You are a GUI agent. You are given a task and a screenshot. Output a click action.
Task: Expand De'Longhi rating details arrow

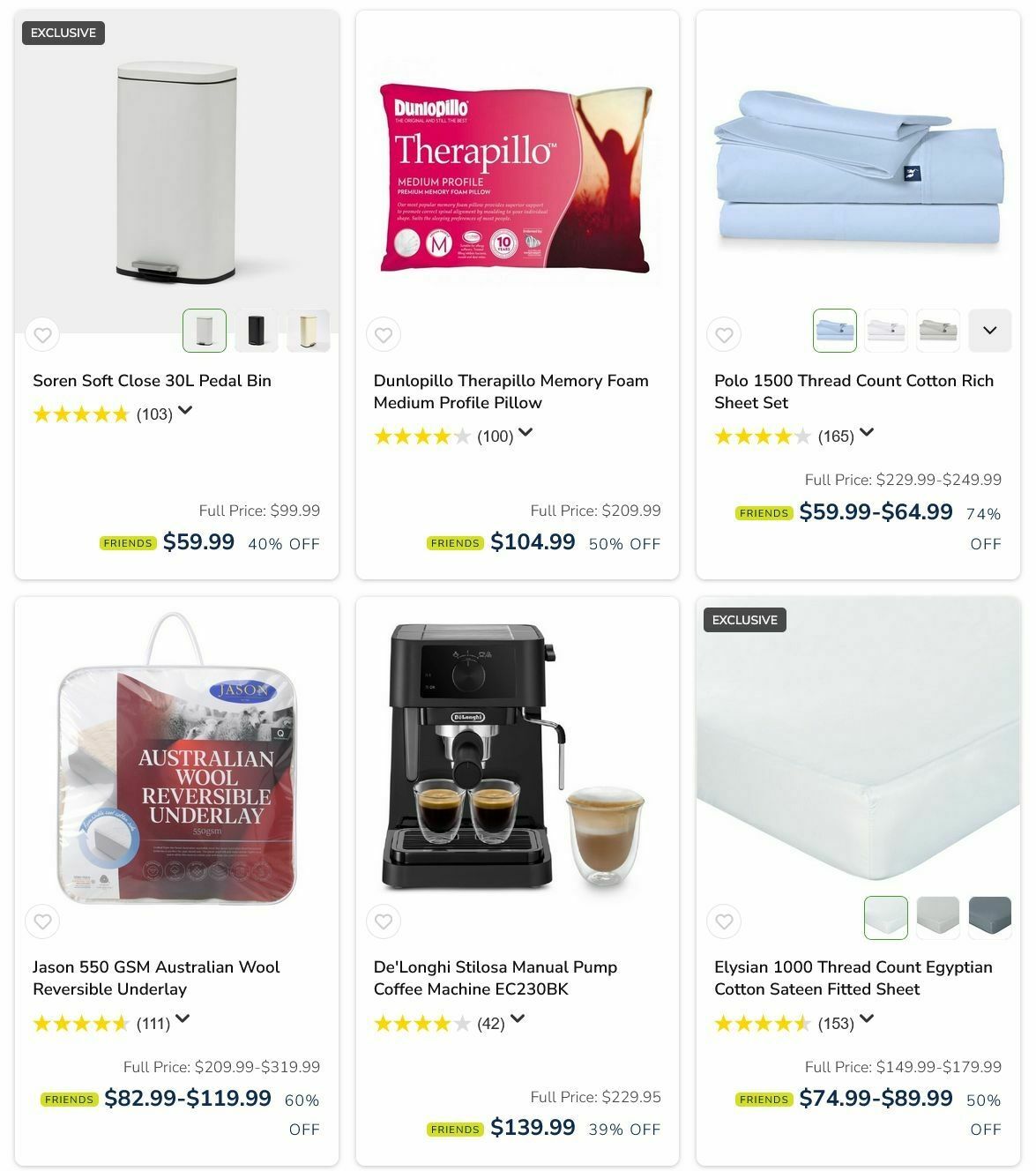coord(518,1019)
